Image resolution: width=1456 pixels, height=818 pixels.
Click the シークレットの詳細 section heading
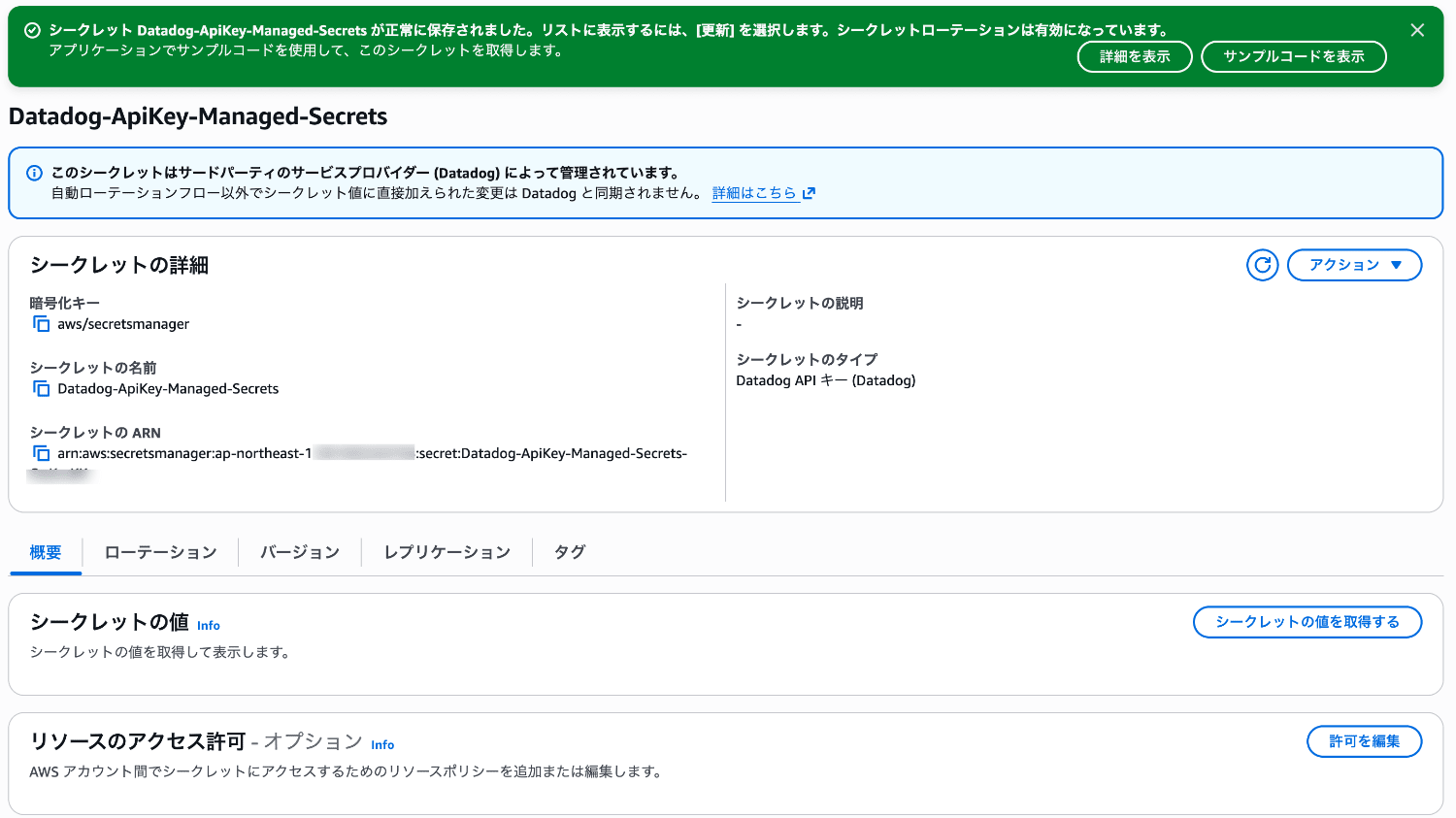click(x=119, y=265)
